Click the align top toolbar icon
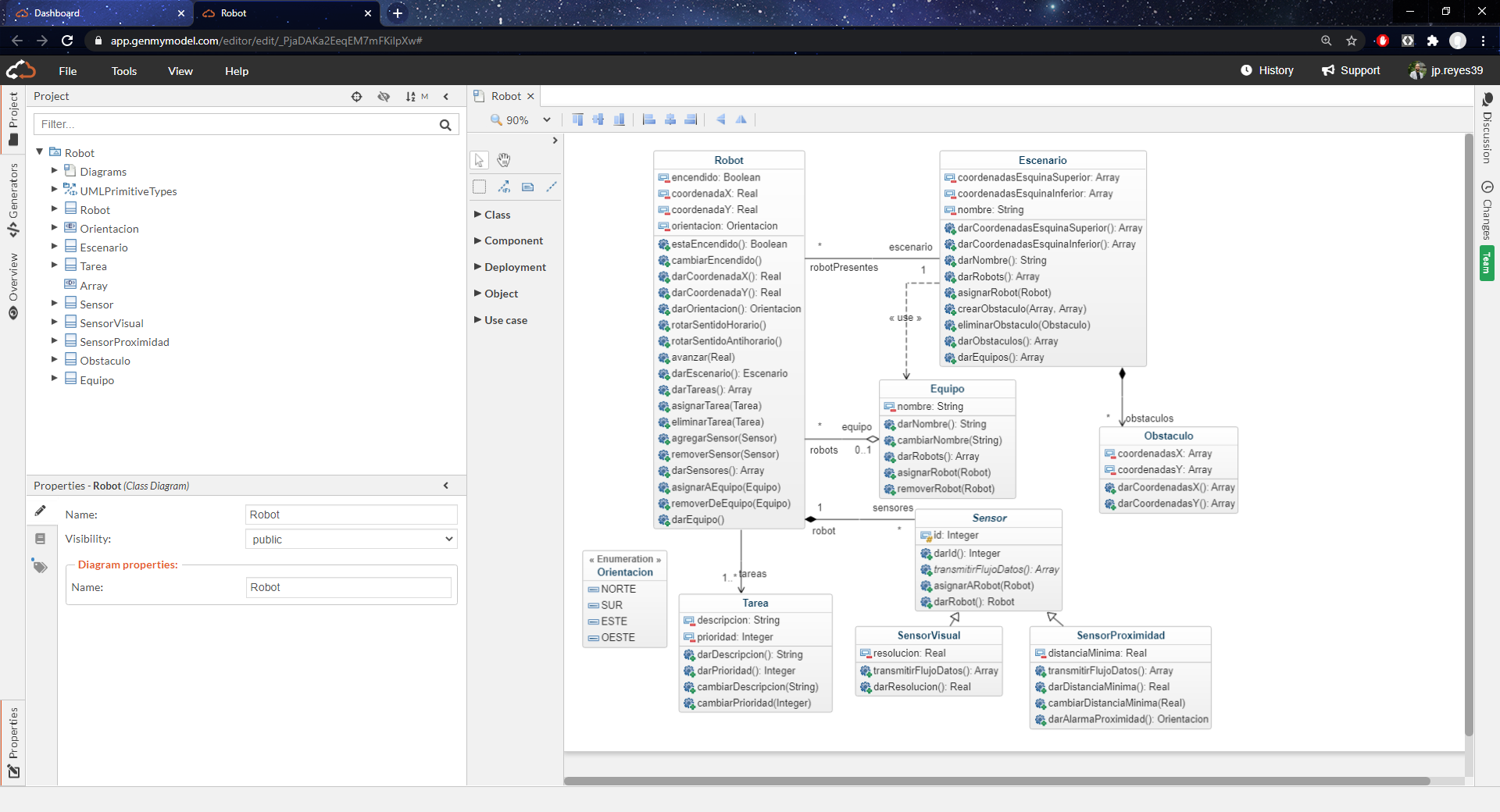This screenshot has height=812, width=1500. (x=577, y=119)
